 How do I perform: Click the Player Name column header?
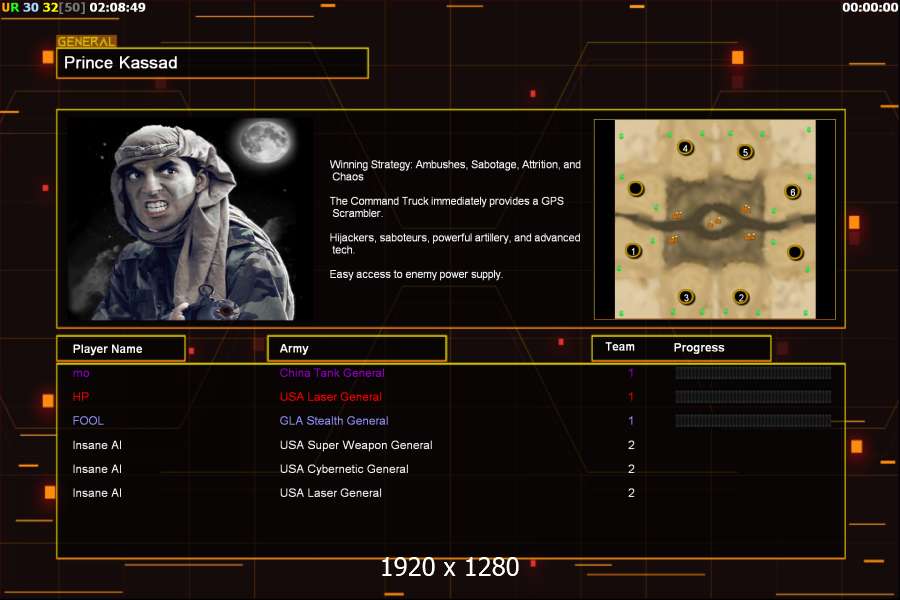pos(121,349)
